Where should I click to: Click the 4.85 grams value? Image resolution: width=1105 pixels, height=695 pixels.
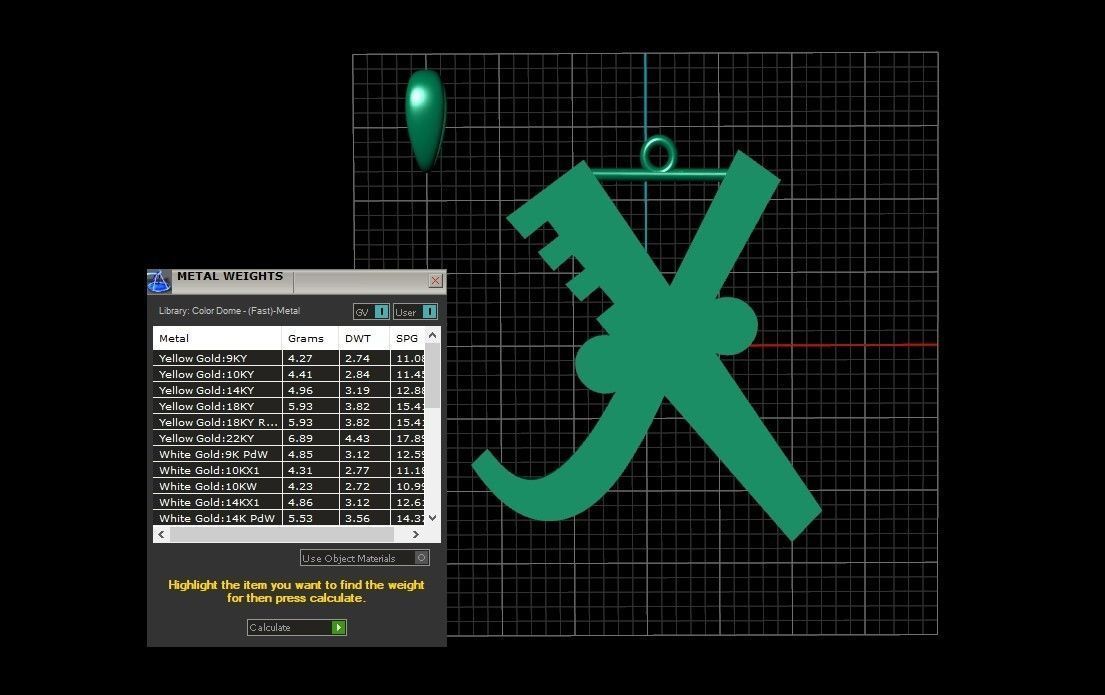point(300,454)
